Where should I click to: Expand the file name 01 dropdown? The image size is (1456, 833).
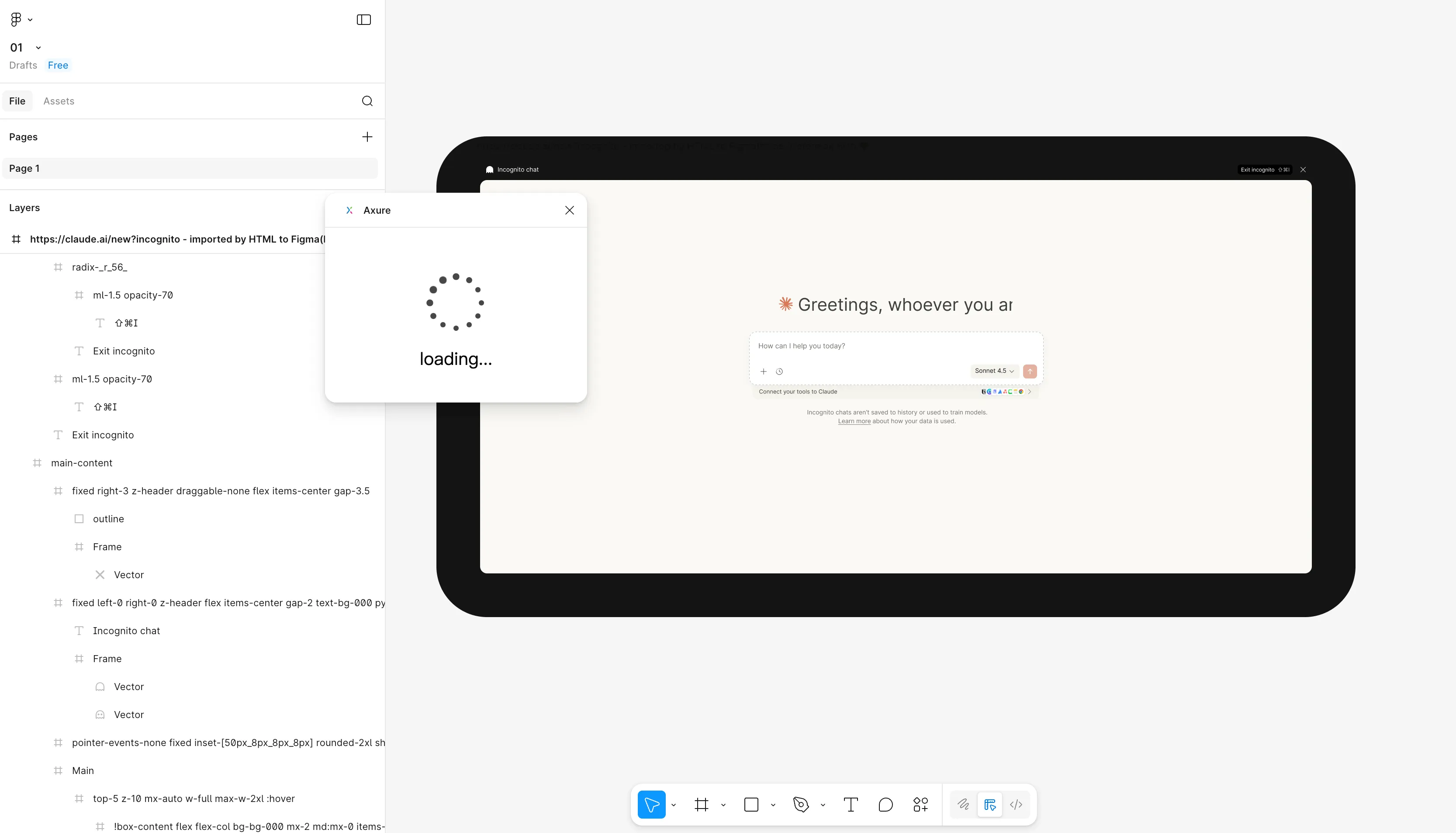tap(38, 48)
